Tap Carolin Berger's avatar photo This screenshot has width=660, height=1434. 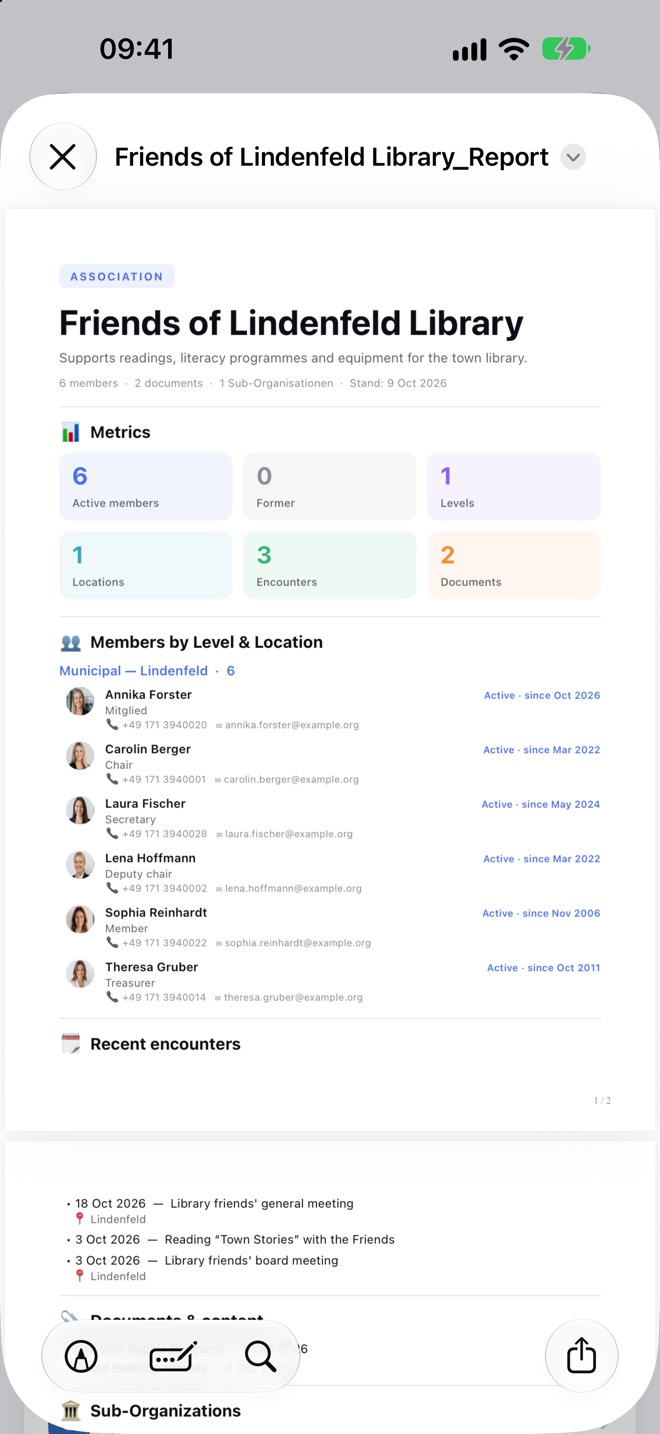(x=80, y=756)
